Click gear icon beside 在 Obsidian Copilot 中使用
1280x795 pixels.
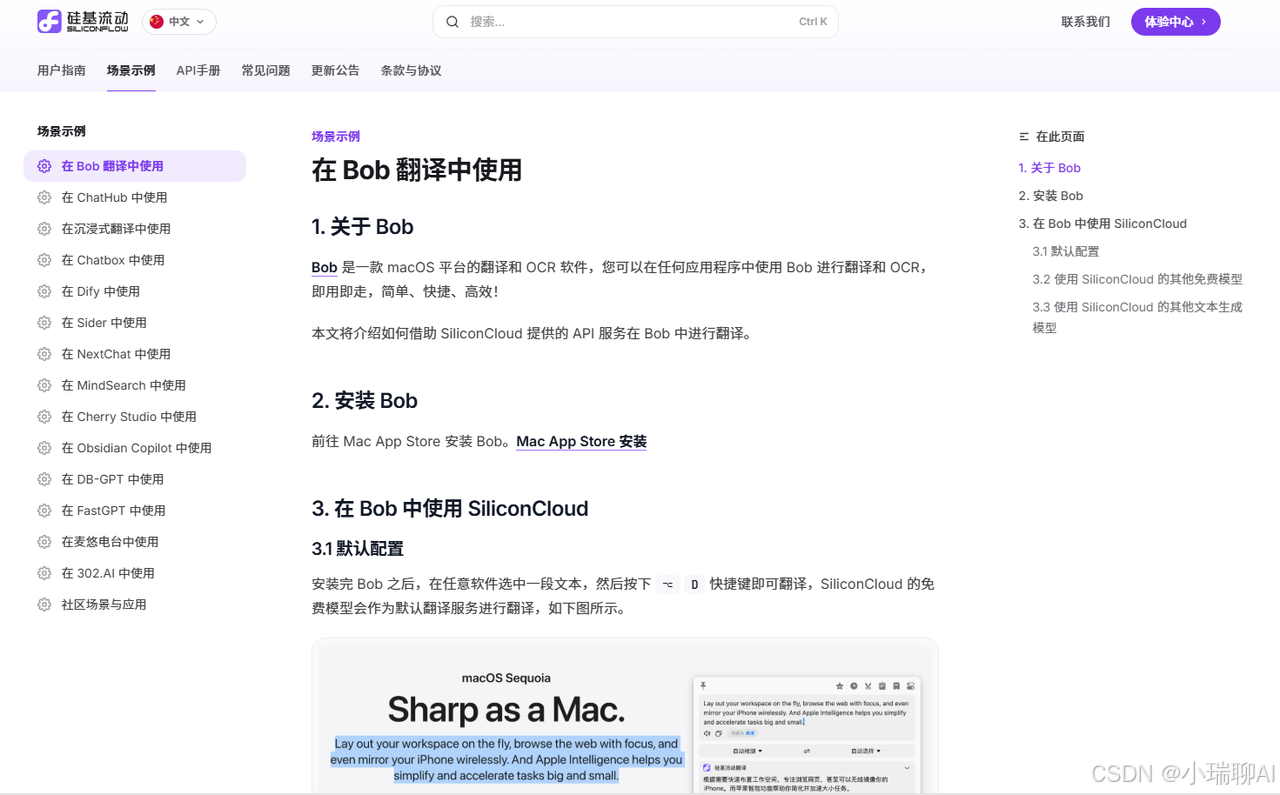[44, 448]
